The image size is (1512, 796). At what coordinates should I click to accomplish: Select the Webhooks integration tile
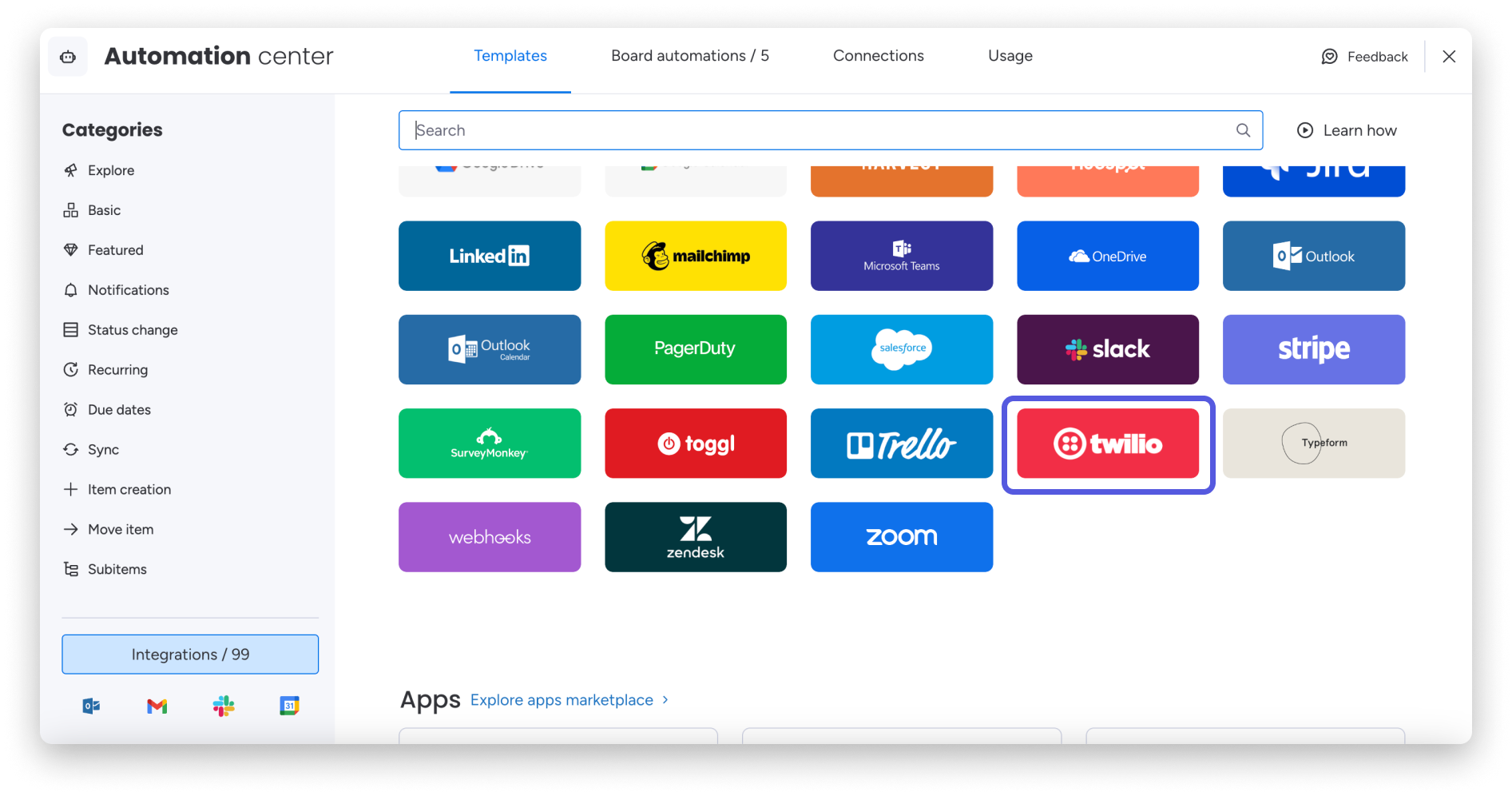[x=490, y=537]
